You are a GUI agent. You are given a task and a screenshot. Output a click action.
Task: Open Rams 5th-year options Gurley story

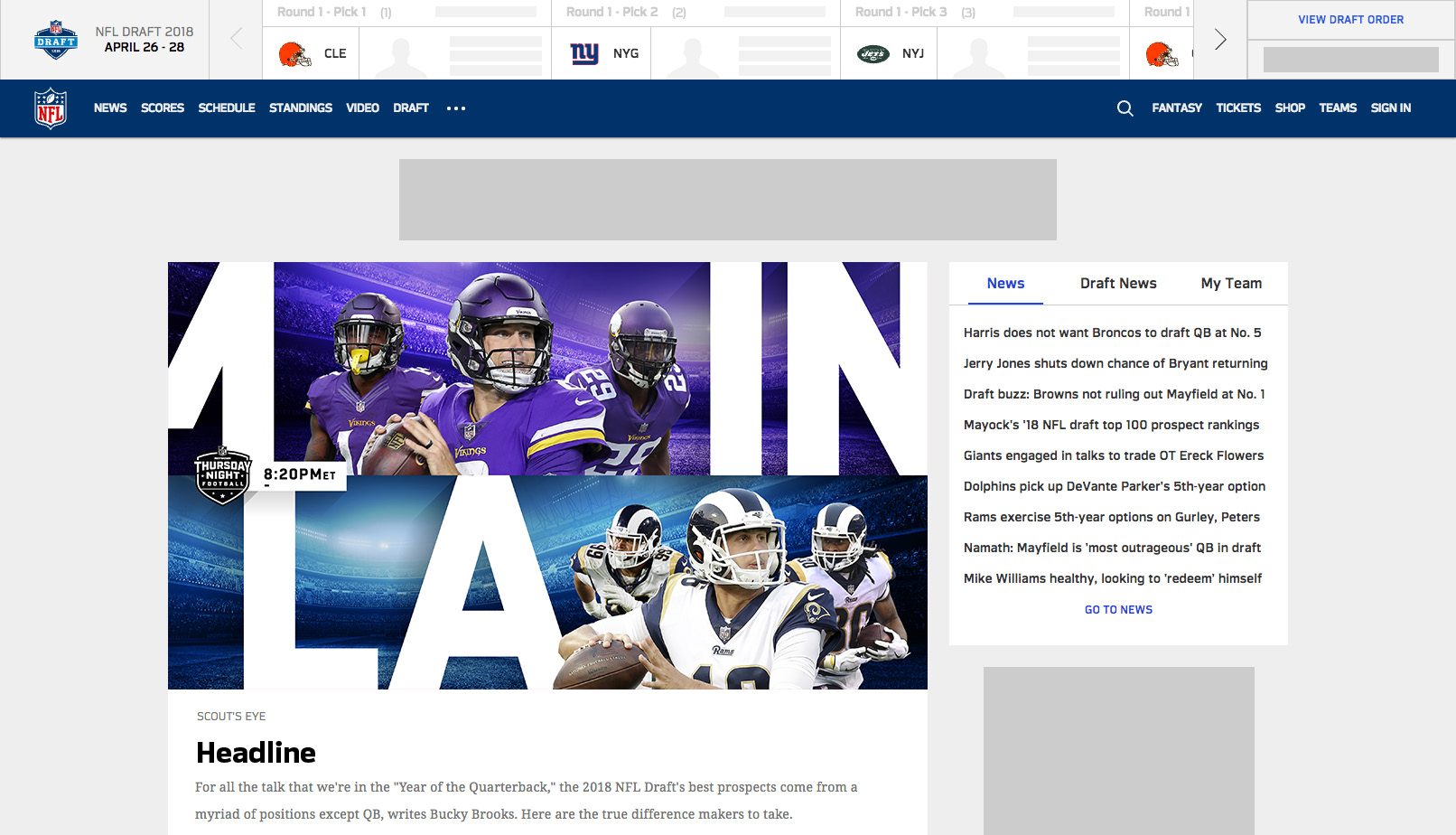[1112, 517]
